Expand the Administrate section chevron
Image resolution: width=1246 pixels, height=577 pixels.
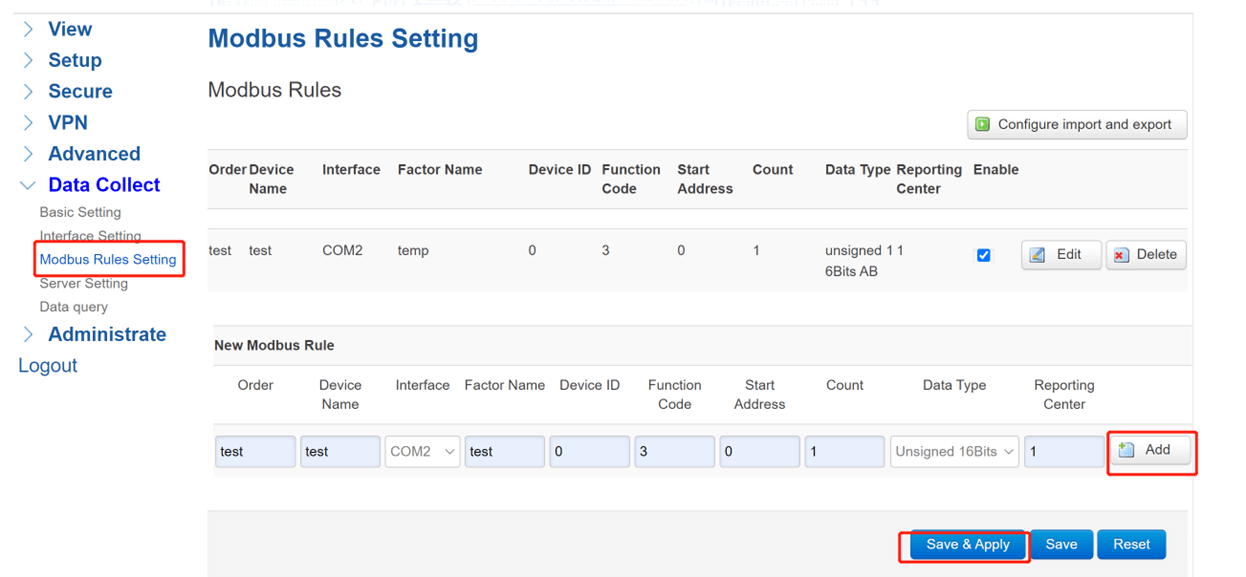(28, 334)
